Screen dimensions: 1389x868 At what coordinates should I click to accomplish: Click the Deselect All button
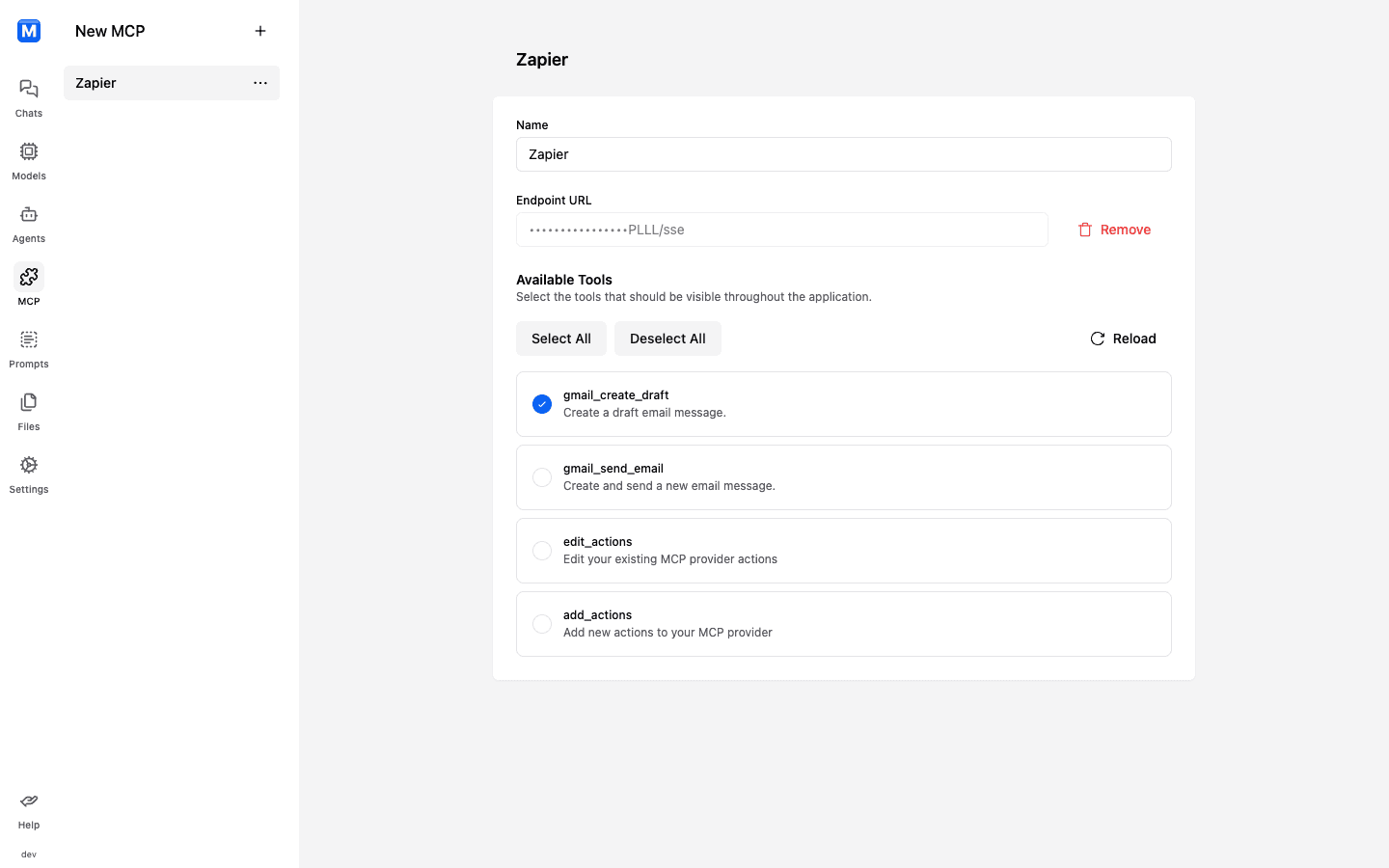(667, 339)
